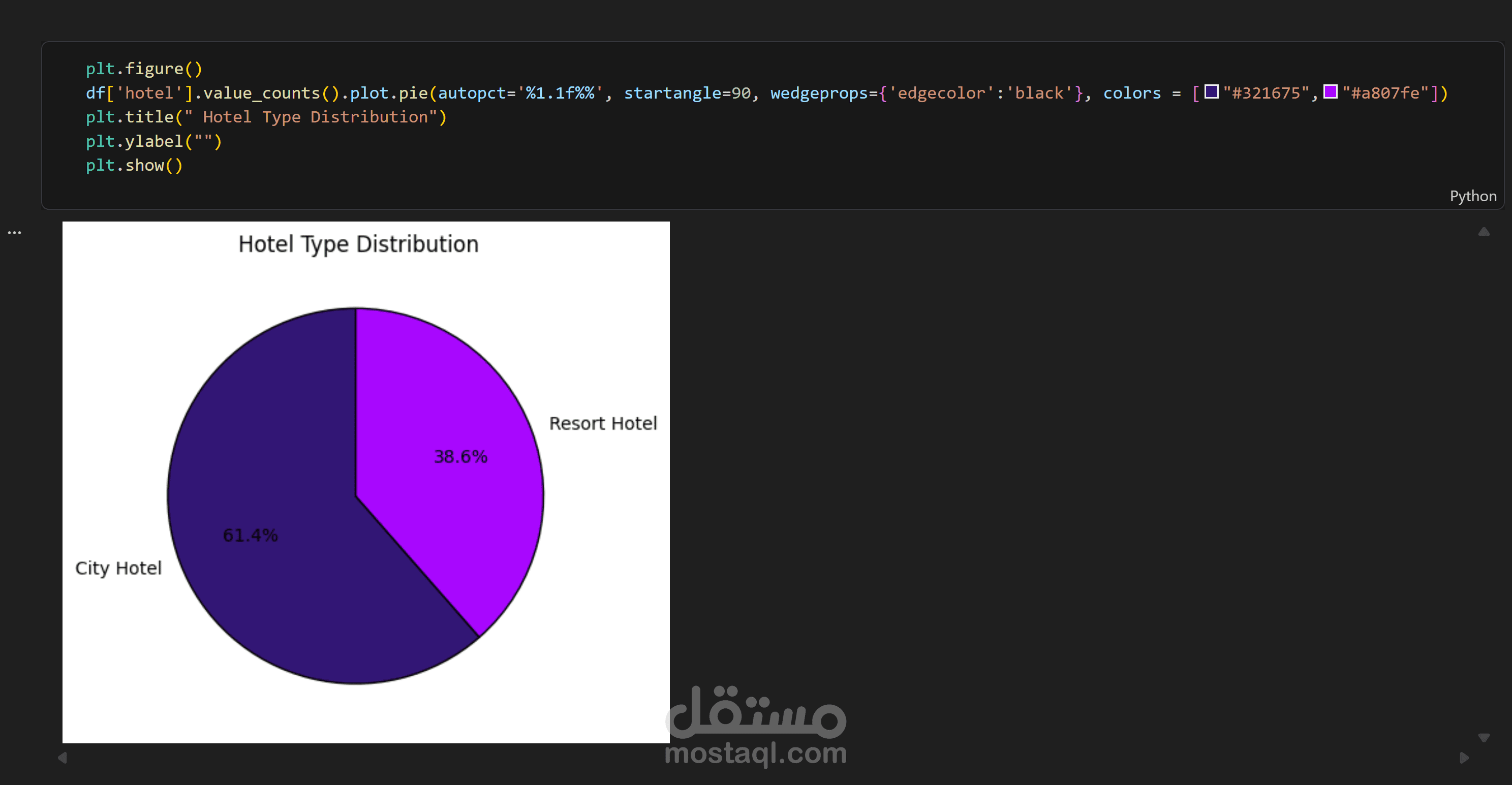Click the plt.show() code line
Image resolution: width=1512 pixels, height=785 pixels.
click(x=134, y=166)
